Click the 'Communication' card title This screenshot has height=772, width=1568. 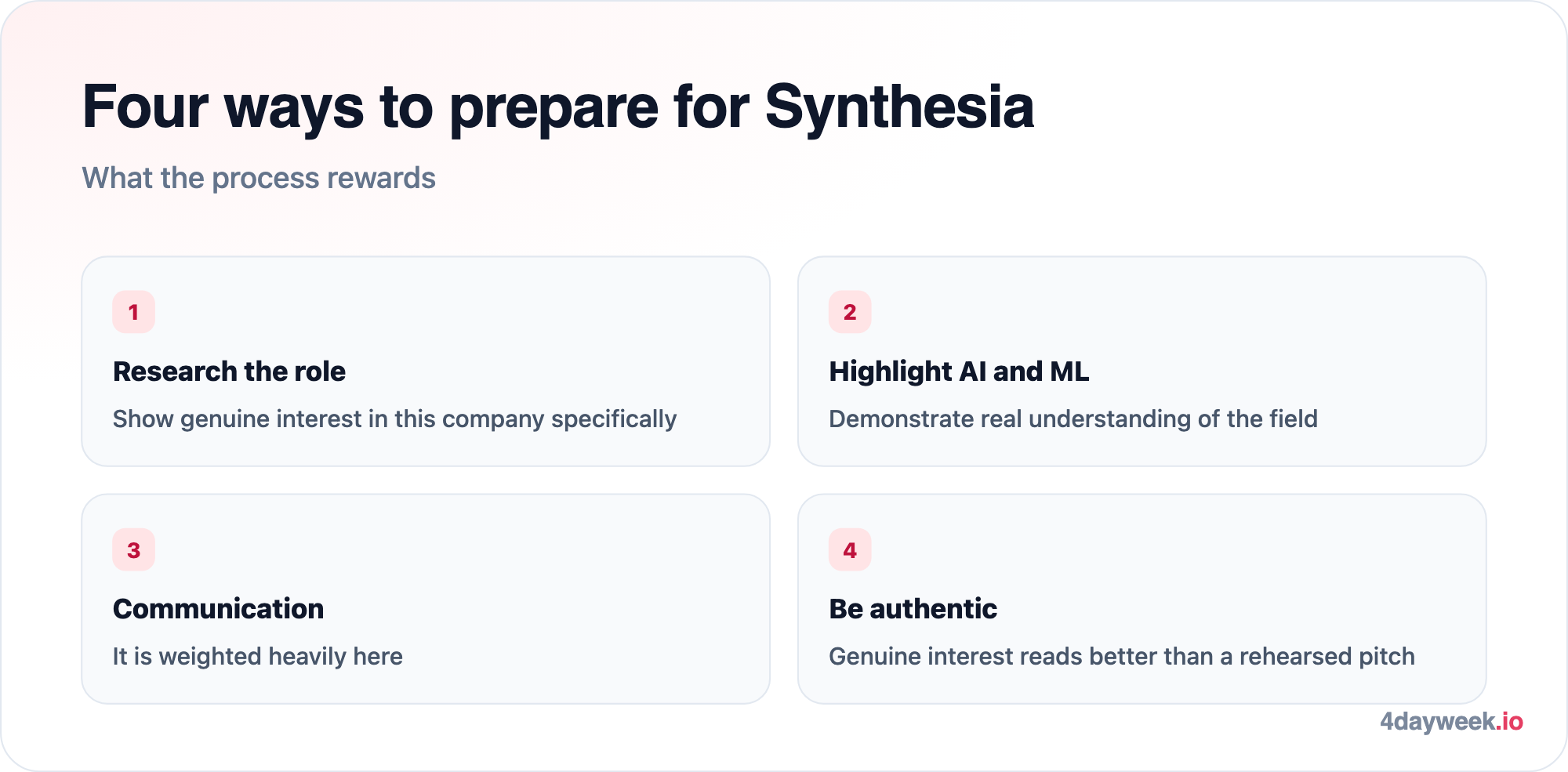point(218,608)
